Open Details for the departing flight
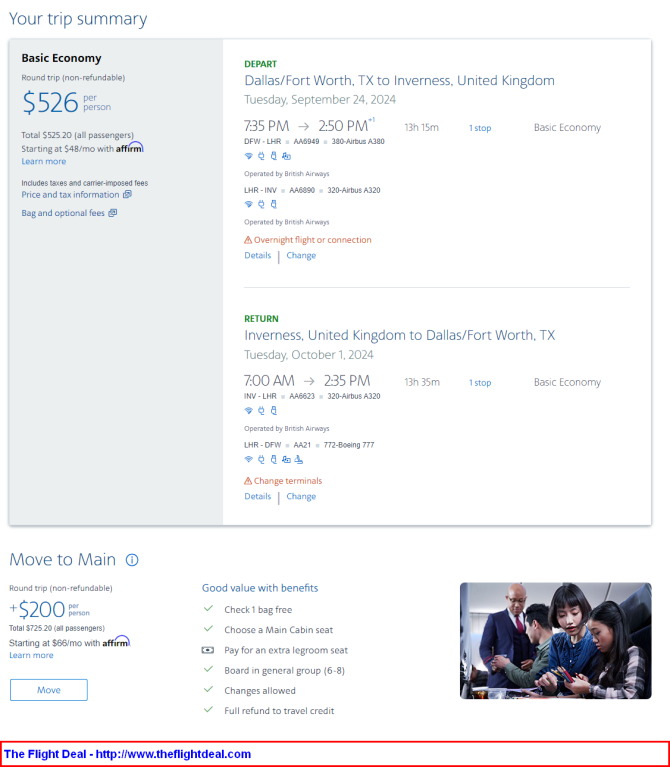 [x=258, y=255]
